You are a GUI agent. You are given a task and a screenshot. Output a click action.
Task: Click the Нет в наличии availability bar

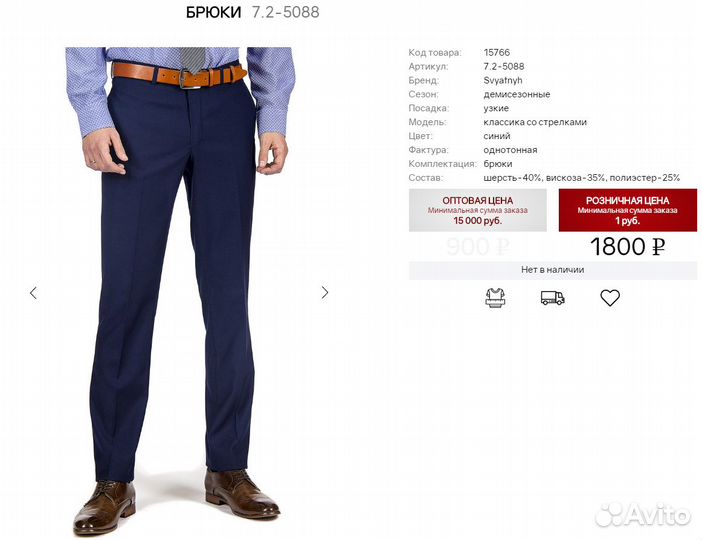pos(552,270)
